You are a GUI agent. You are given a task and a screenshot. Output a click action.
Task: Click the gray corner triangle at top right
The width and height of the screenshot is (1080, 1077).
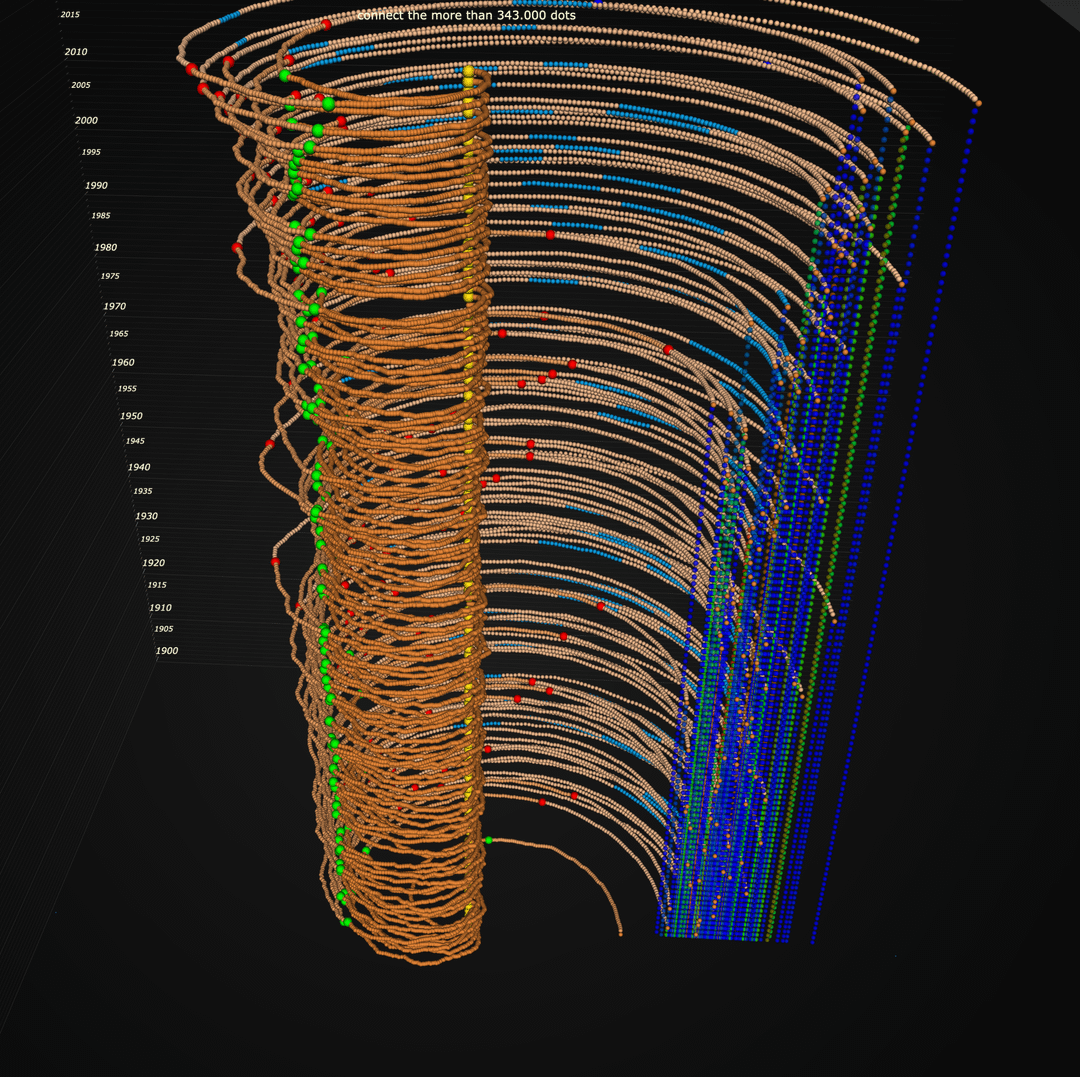[x=1064, y=10]
